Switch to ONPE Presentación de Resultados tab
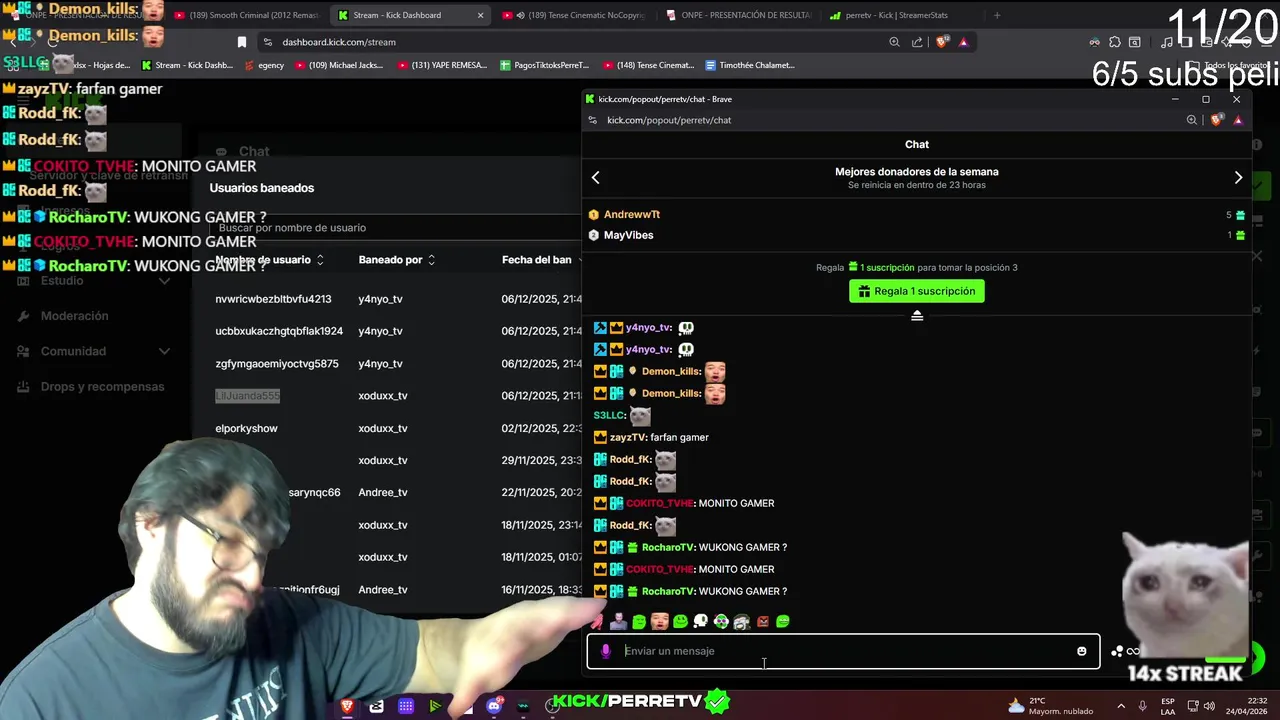Image resolution: width=1280 pixels, height=720 pixels. [738, 15]
